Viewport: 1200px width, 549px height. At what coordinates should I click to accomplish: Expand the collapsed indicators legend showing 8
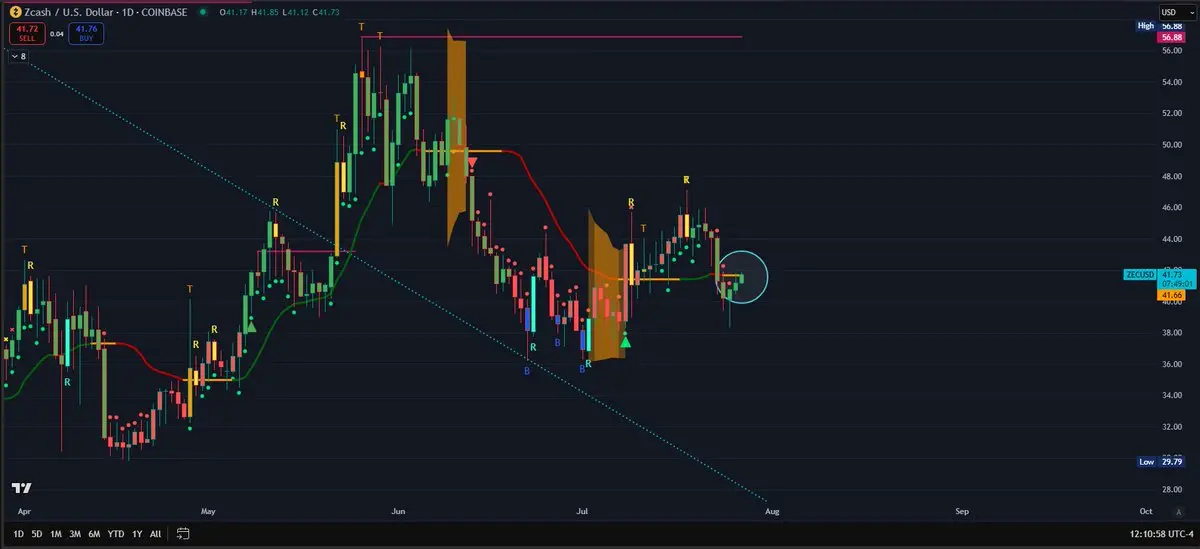click(18, 57)
